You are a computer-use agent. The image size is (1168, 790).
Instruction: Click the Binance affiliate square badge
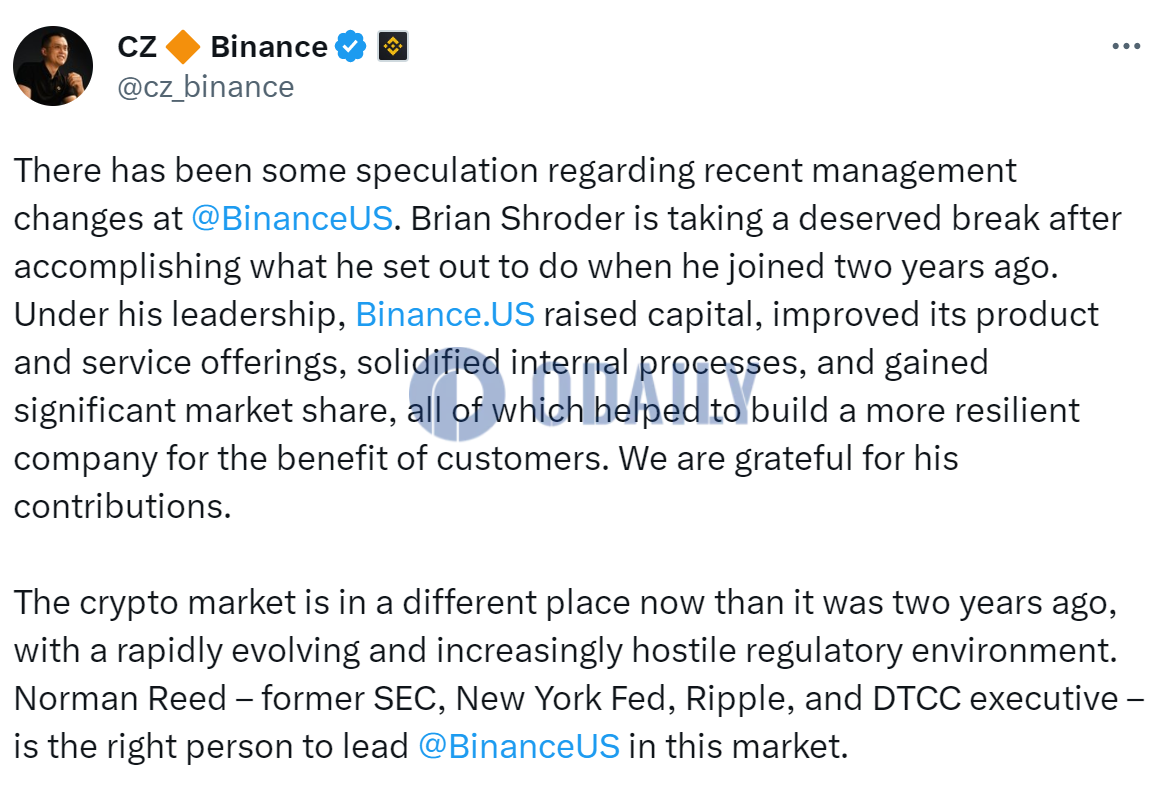point(393,46)
